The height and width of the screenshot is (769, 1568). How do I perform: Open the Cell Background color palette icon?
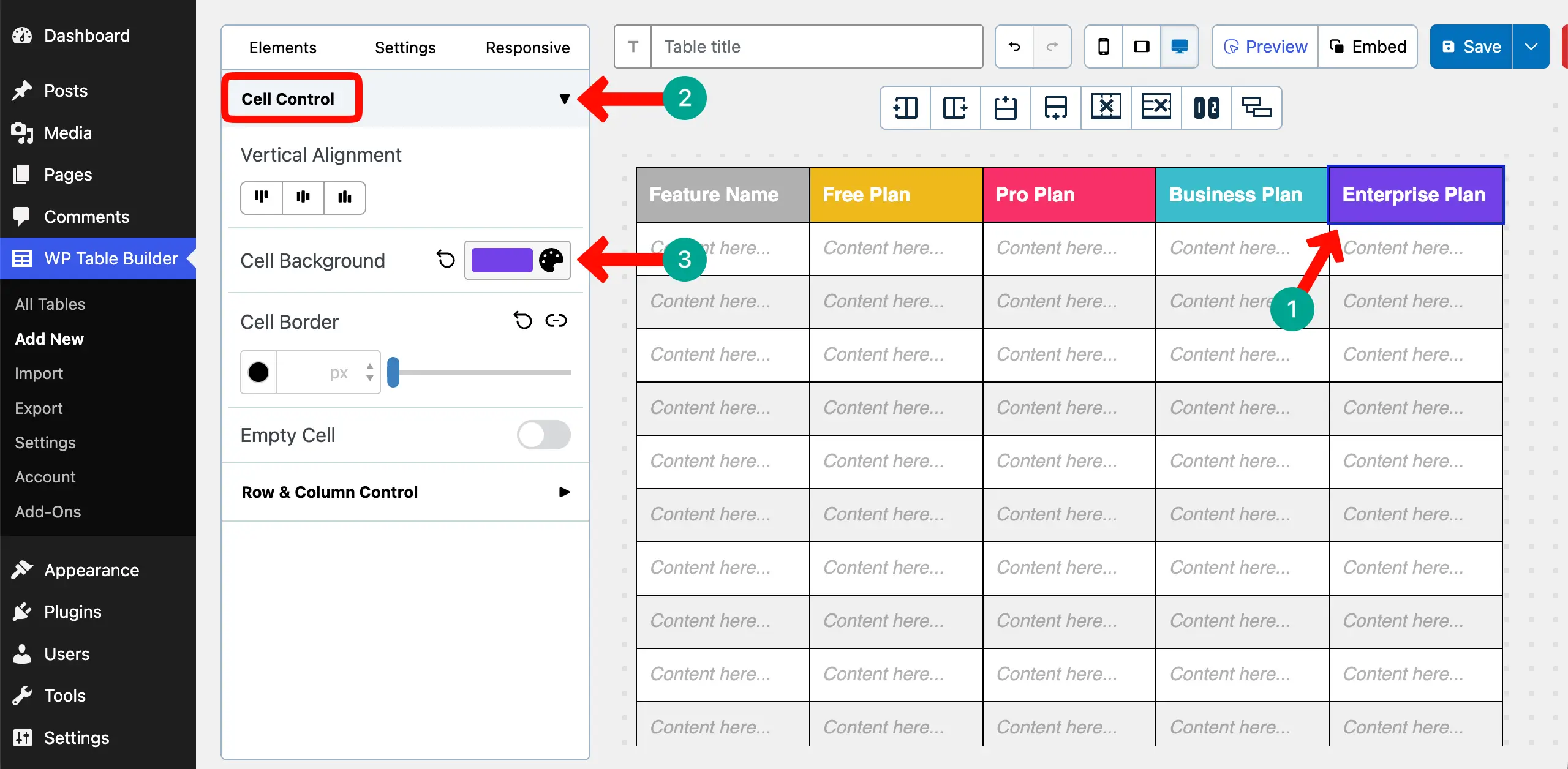(552, 260)
